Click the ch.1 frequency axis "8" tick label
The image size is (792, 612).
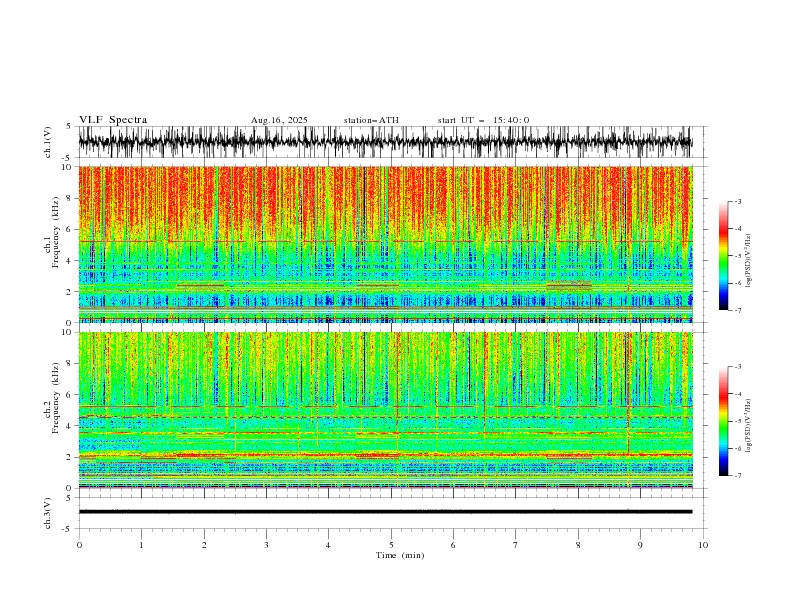coord(70,198)
